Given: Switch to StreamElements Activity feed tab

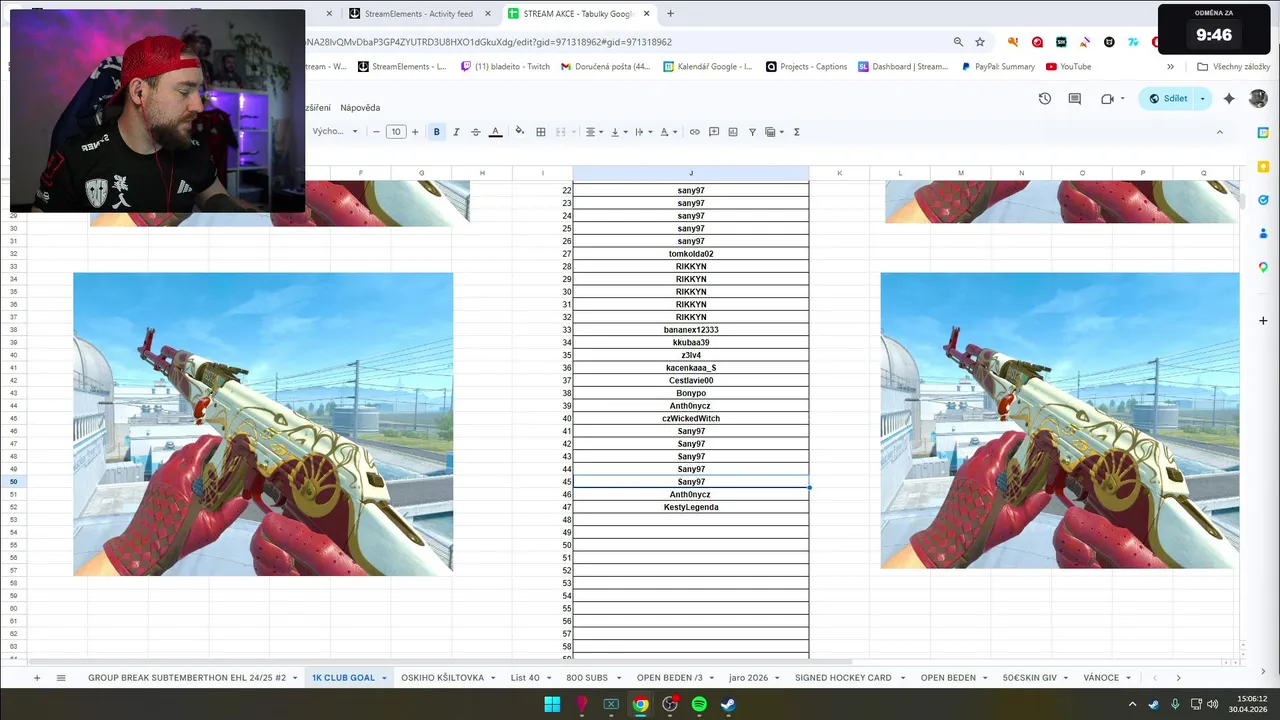Looking at the screenshot, I should tap(419, 14).
